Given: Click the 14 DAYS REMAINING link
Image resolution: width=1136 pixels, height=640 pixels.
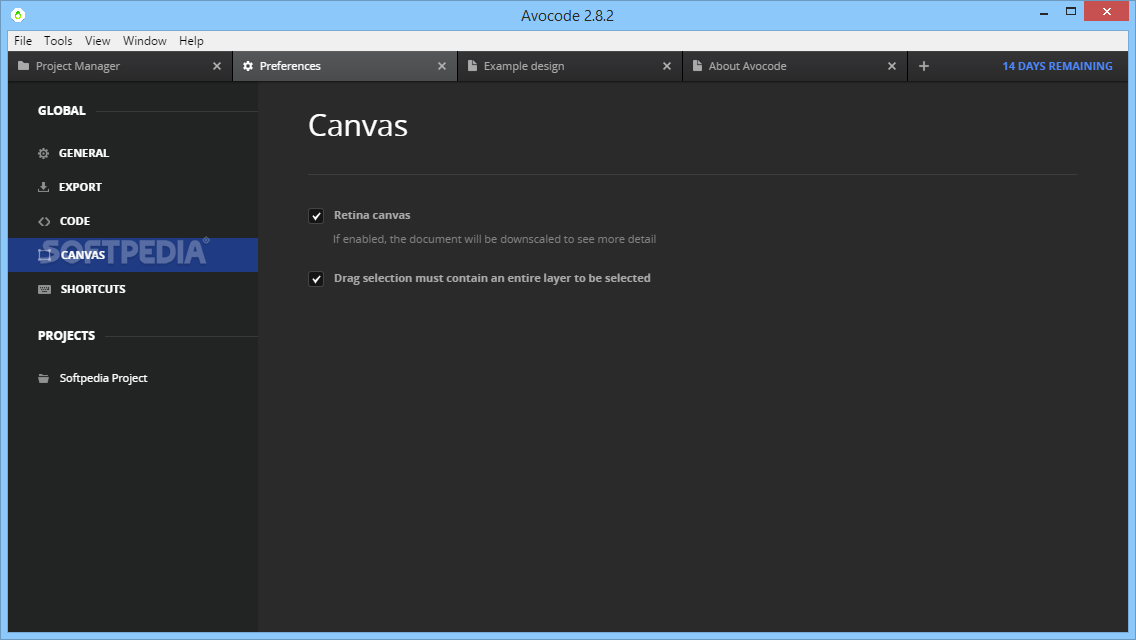Looking at the screenshot, I should (x=1057, y=66).
